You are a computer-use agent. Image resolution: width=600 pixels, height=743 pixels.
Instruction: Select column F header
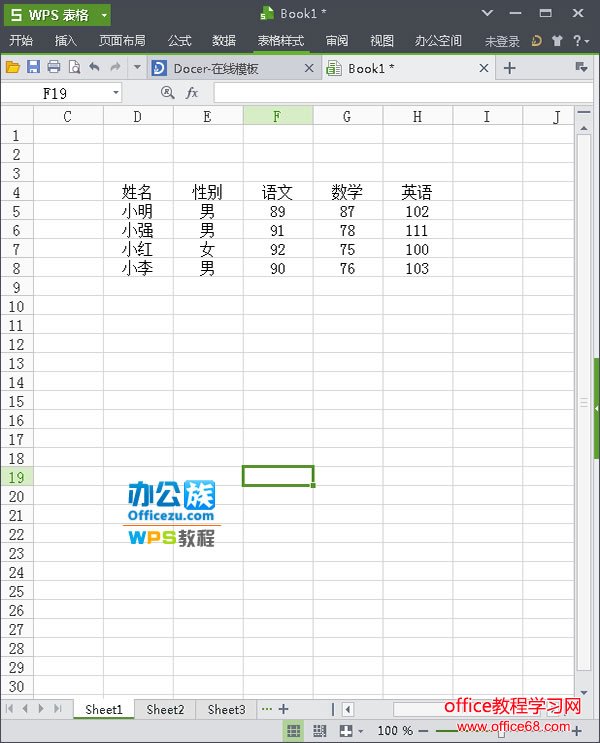(278, 116)
